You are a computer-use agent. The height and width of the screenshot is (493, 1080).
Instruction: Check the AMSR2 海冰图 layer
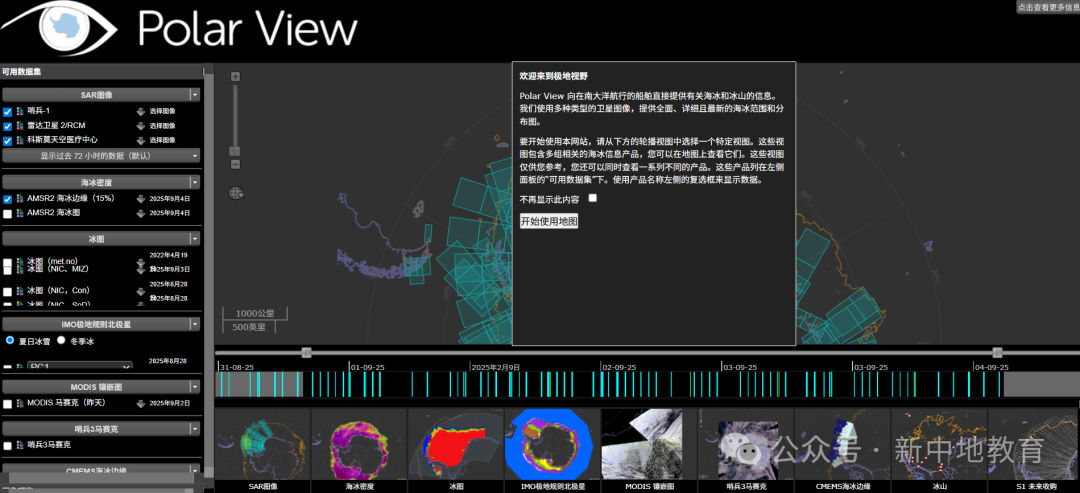[x=8, y=213]
